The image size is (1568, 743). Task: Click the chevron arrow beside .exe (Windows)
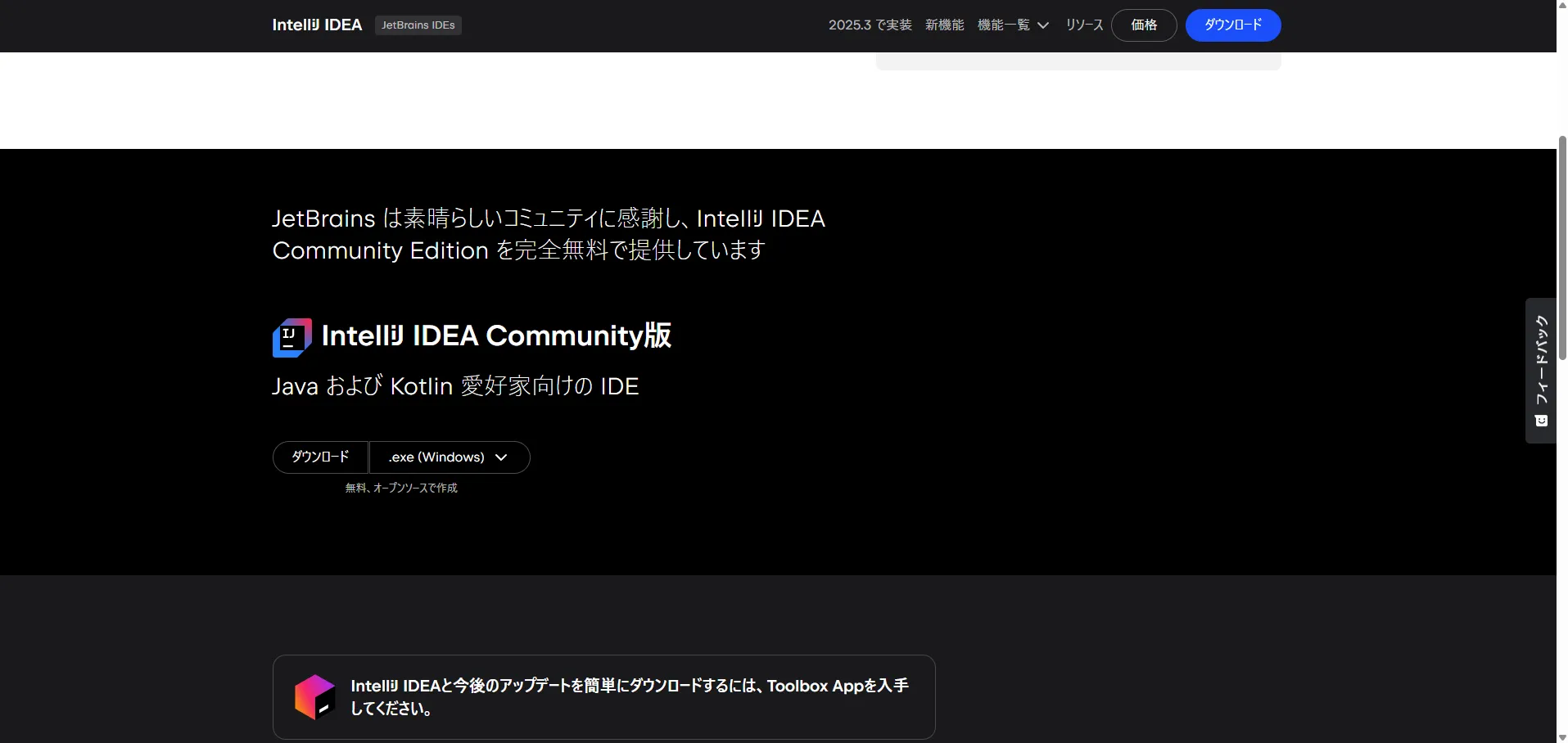click(502, 457)
